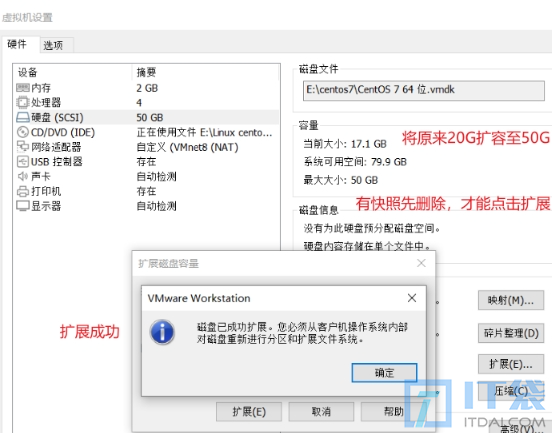
Task: Click the 最大大小: 50 GB text
Action: point(340,180)
